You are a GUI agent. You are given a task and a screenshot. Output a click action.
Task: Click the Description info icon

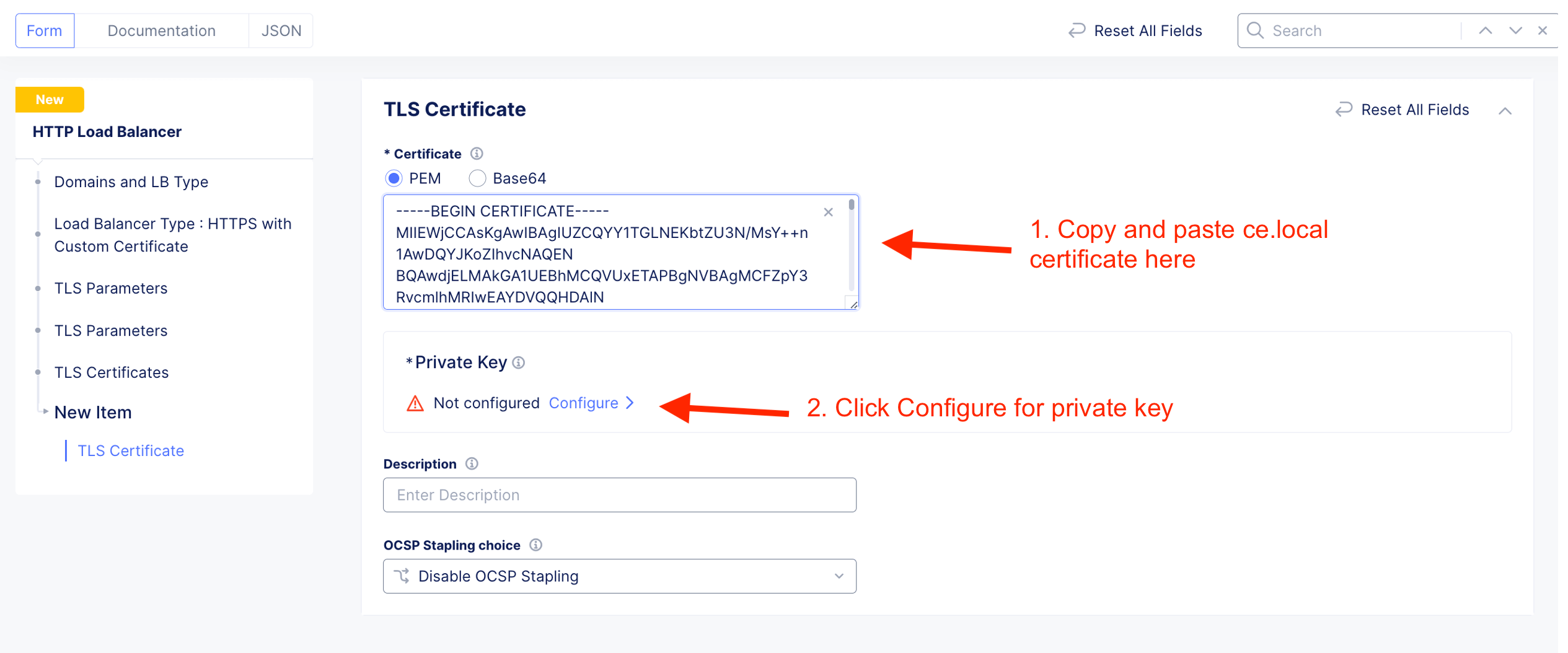[472, 464]
